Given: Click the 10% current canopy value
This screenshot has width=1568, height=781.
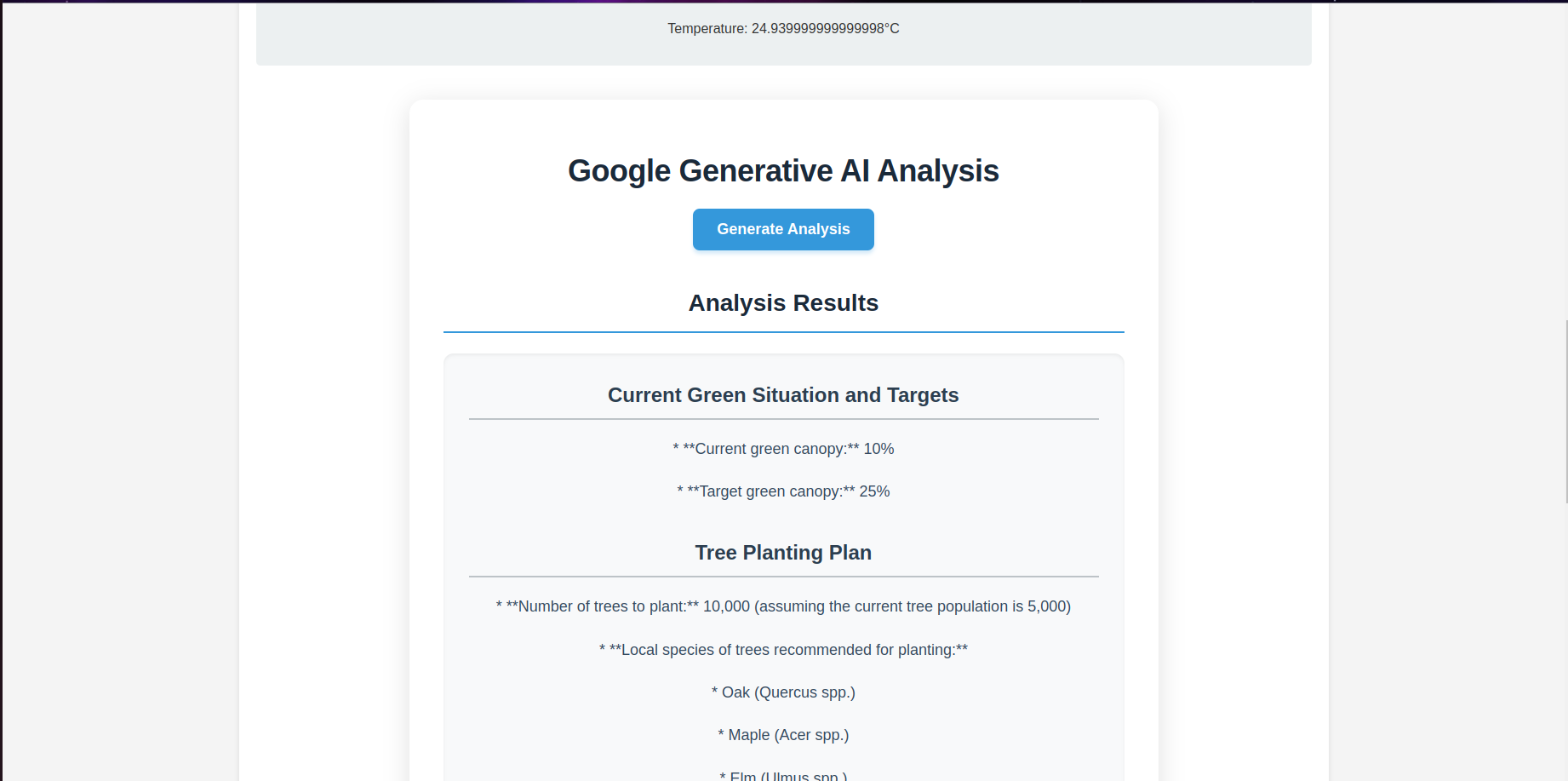Looking at the screenshot, I should coord(878,449).
